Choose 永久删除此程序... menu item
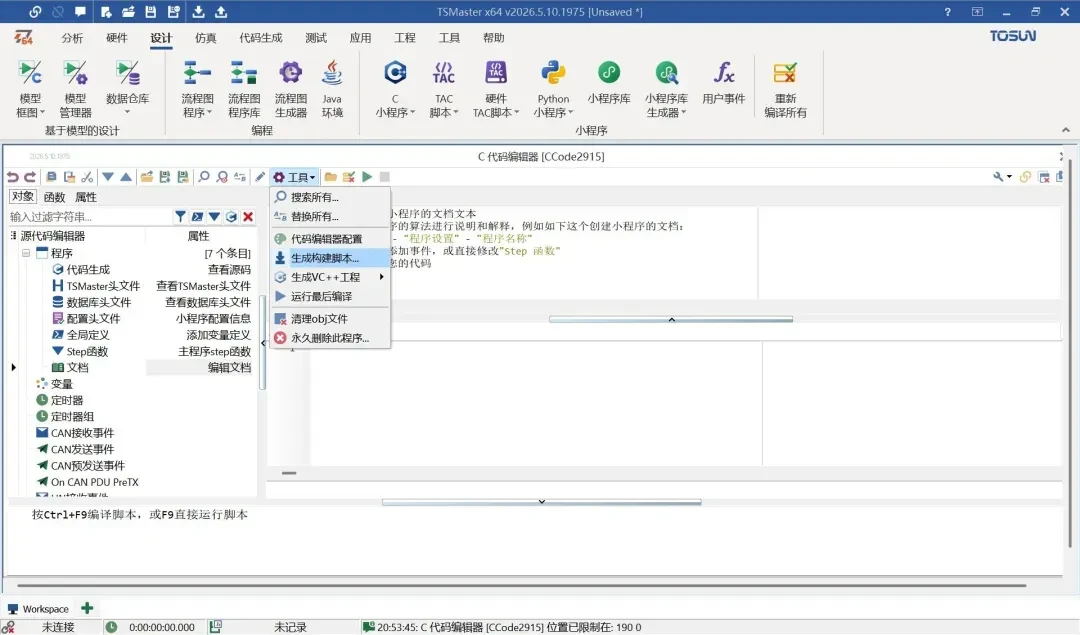1080x635 pixels. pyautogui.click(x=330, y=338)
